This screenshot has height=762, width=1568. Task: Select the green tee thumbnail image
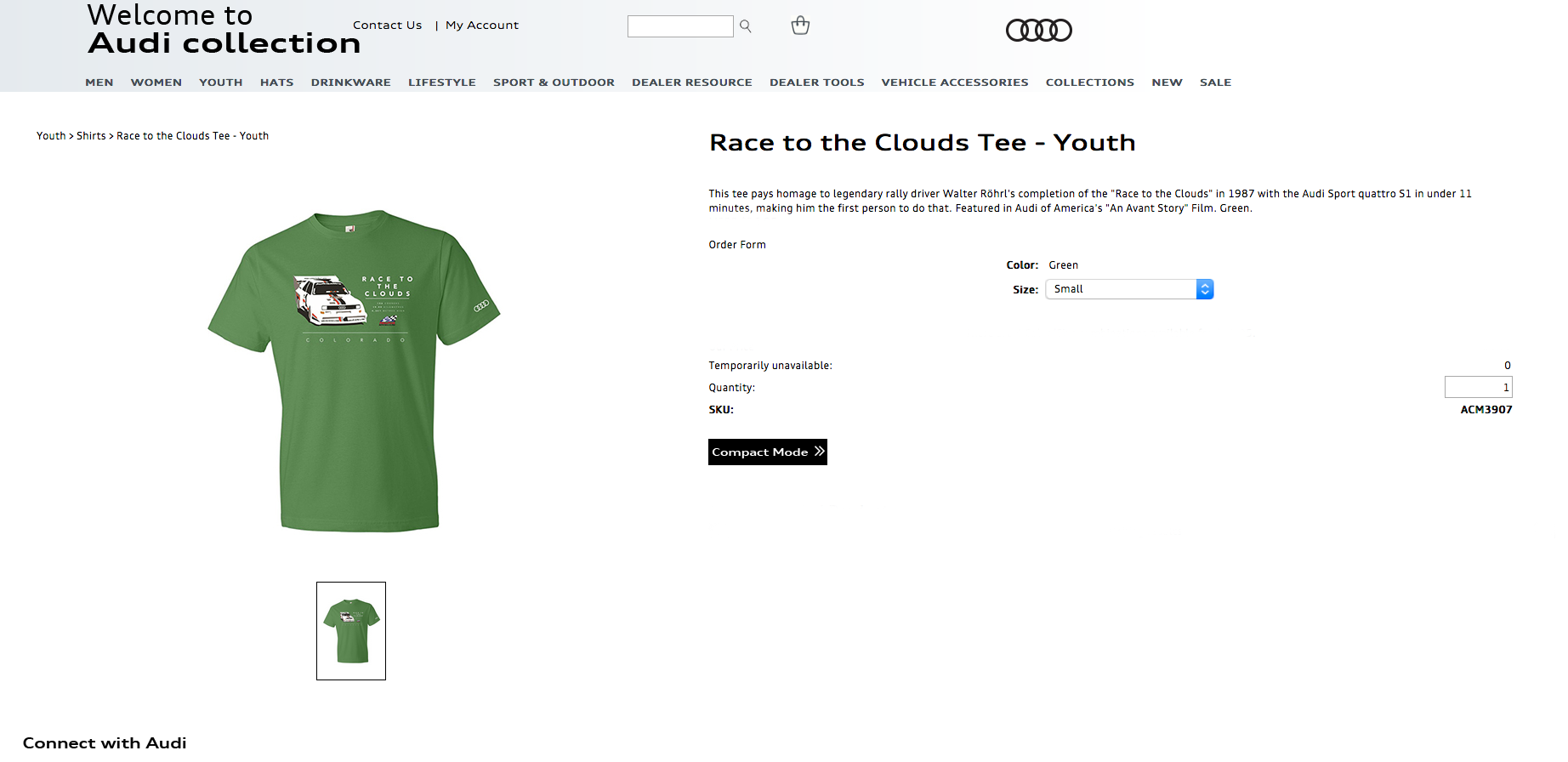[x=351, y=631]
